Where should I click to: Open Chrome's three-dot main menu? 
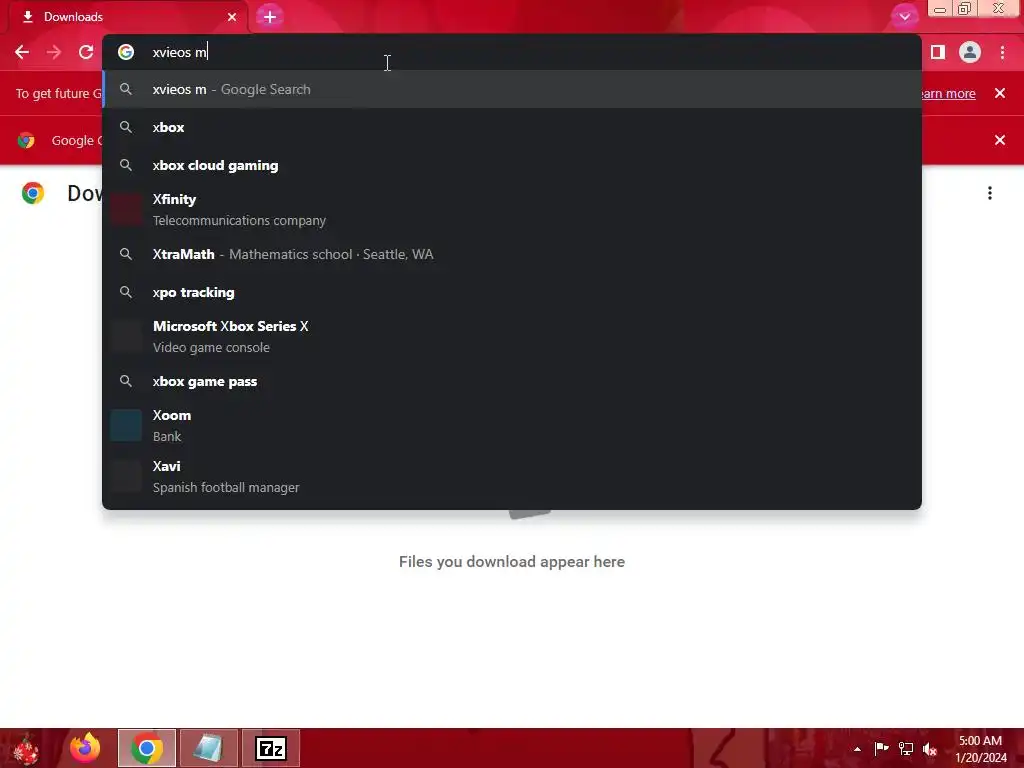point(1002,52)
